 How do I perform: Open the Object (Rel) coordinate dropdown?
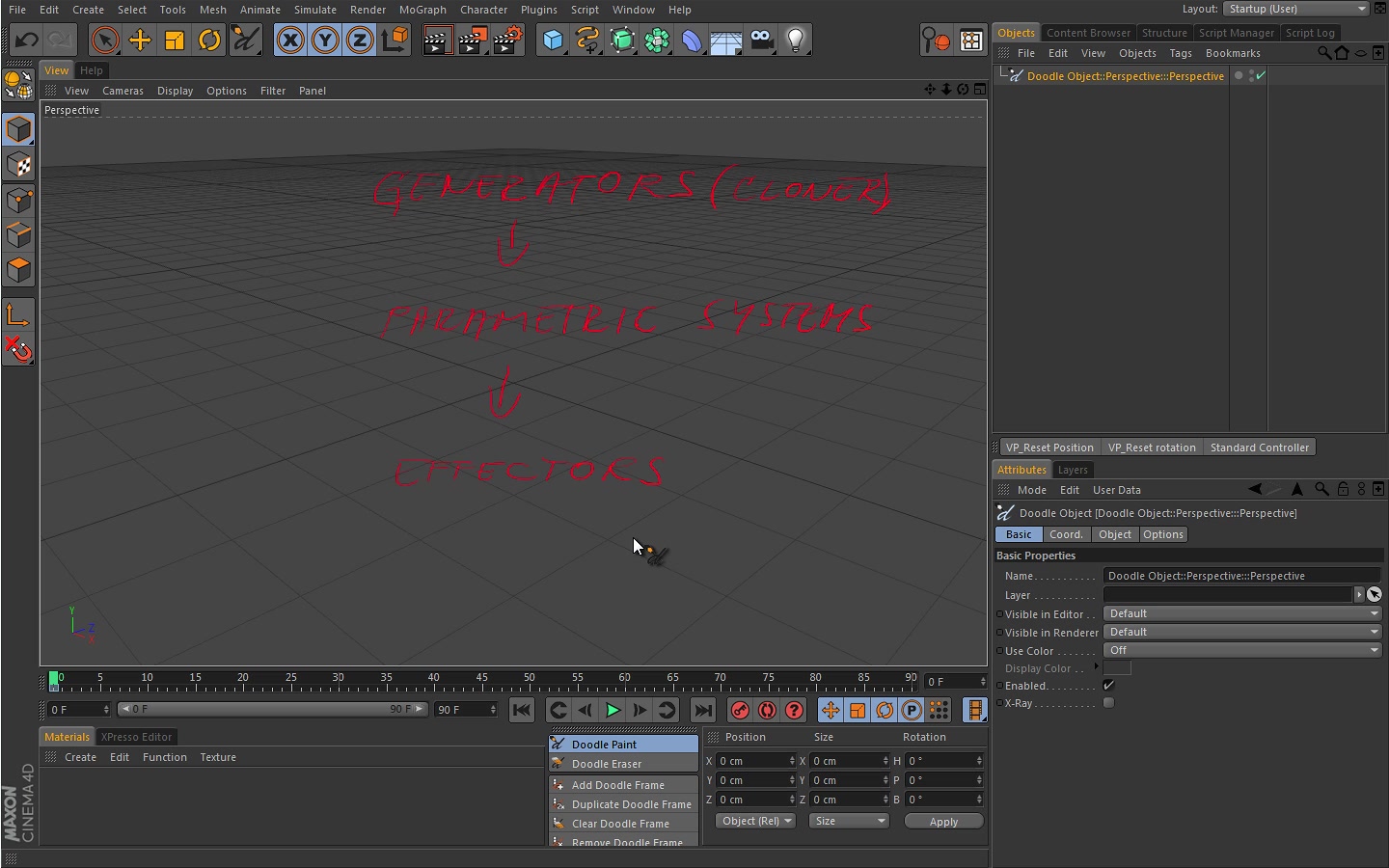coord(754,821)
